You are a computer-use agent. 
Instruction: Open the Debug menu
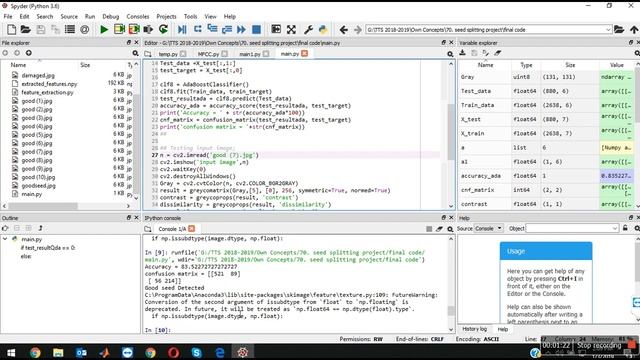(111, 16)
